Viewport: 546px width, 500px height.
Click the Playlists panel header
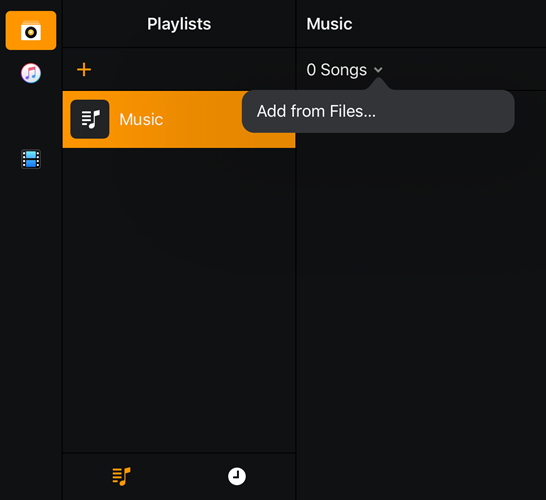tap(179, 24)
